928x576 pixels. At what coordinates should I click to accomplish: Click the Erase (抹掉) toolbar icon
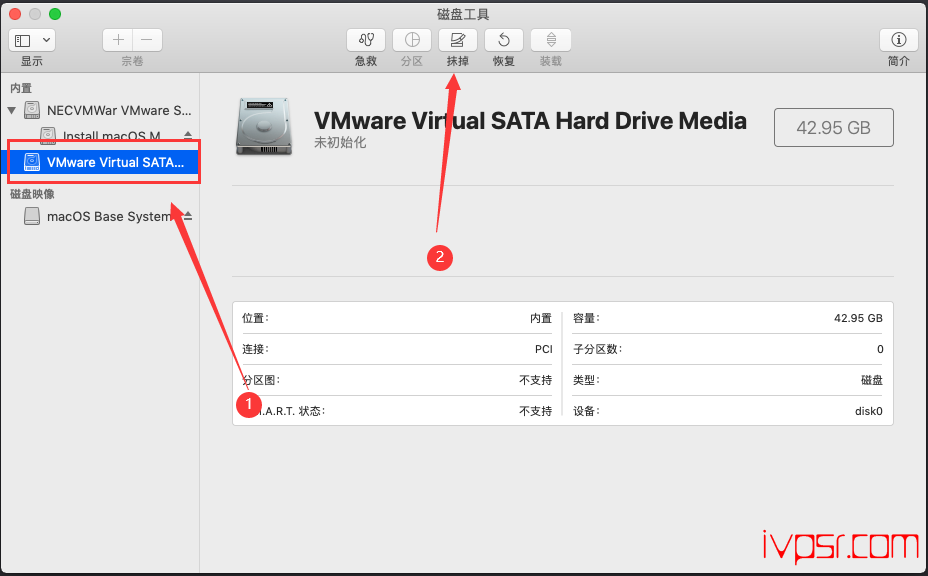(x=457, y=40)
